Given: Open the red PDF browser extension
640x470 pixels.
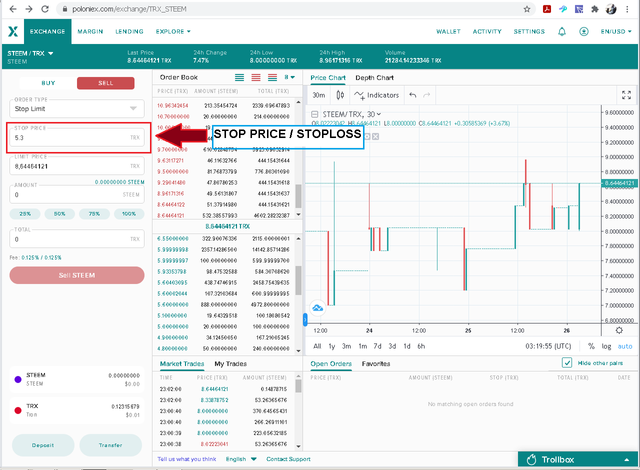Looking at the screenshot, I should pos(547,9).
